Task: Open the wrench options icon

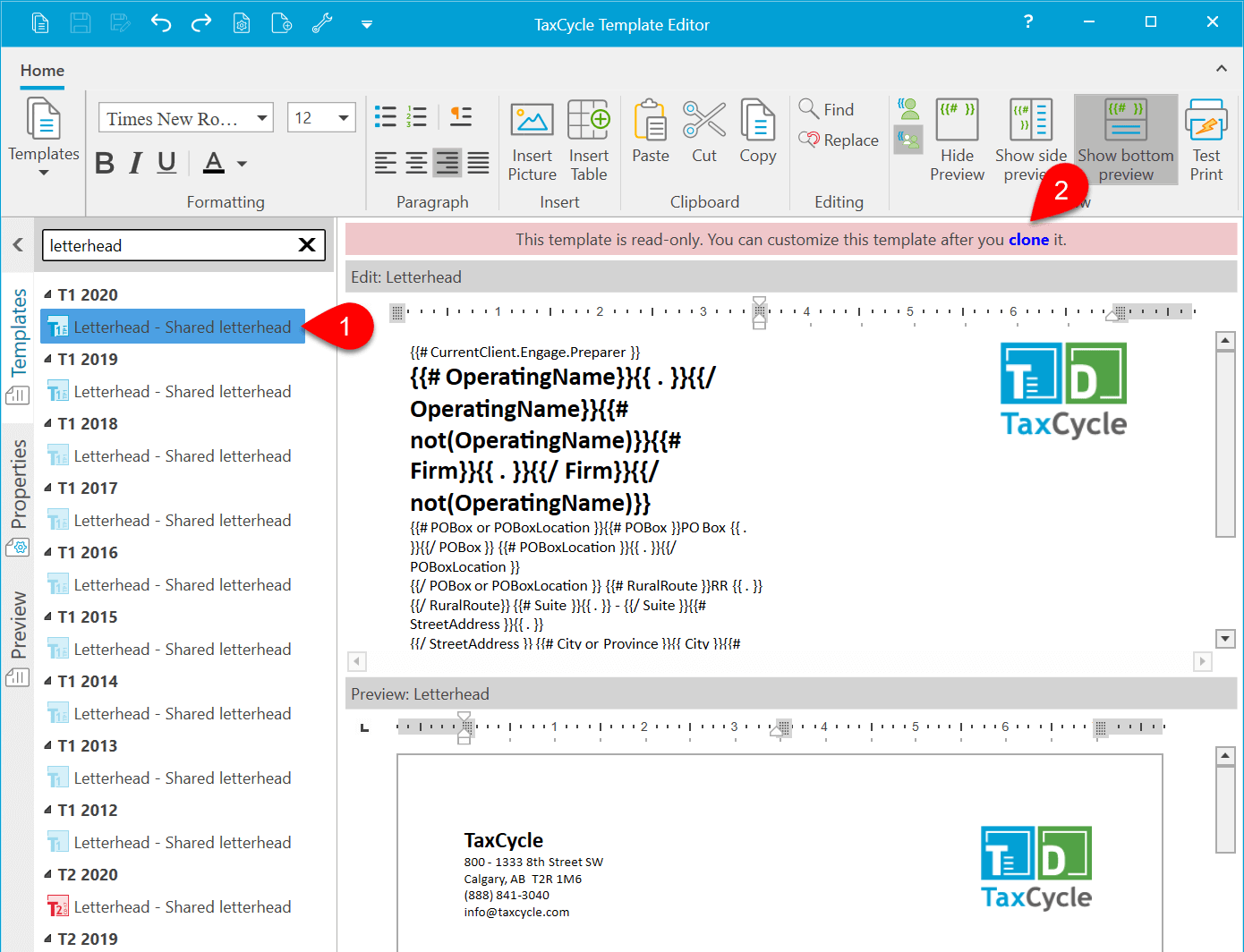Action: pos(322,23)
